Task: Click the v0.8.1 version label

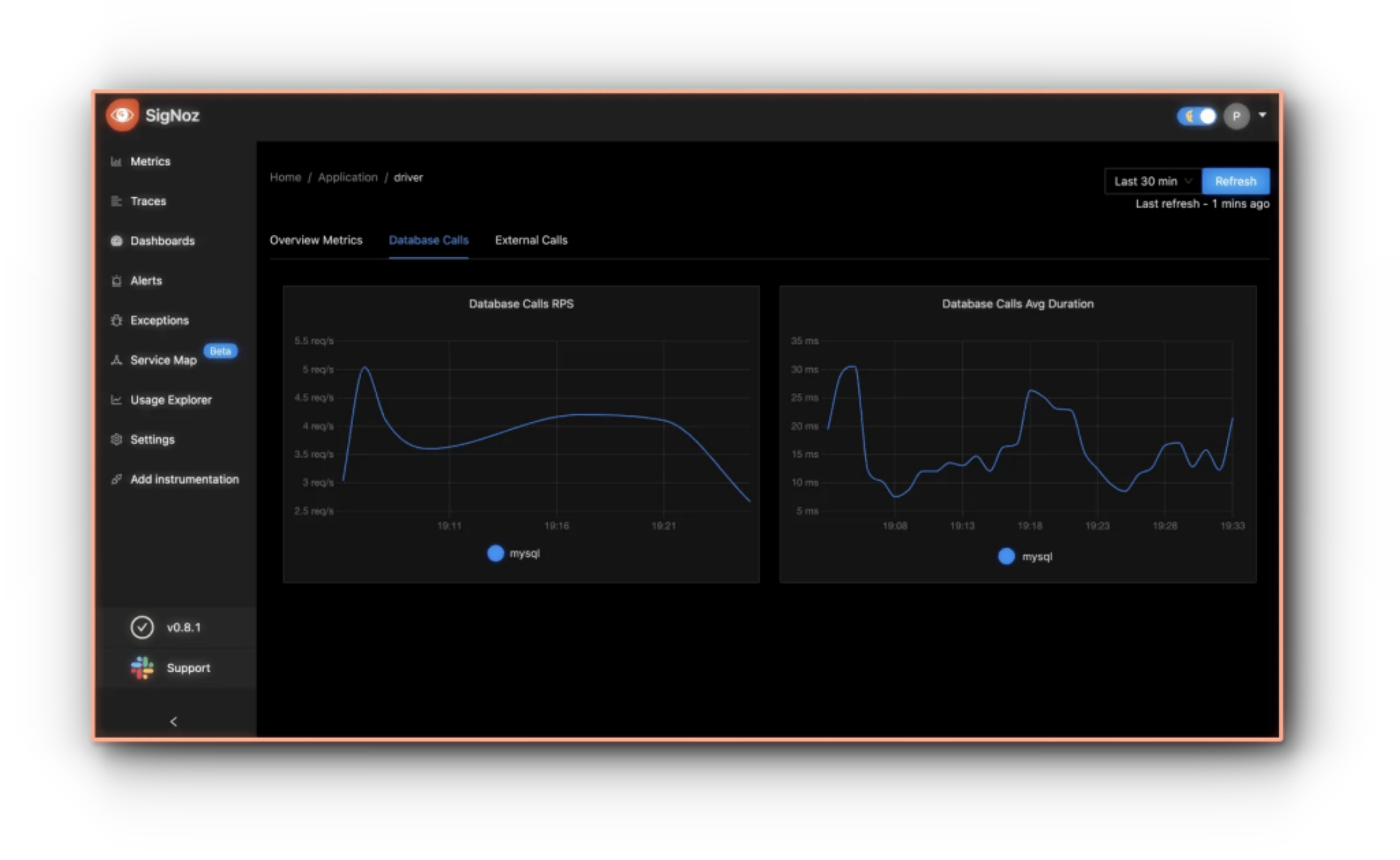Action: pos(184,627)
